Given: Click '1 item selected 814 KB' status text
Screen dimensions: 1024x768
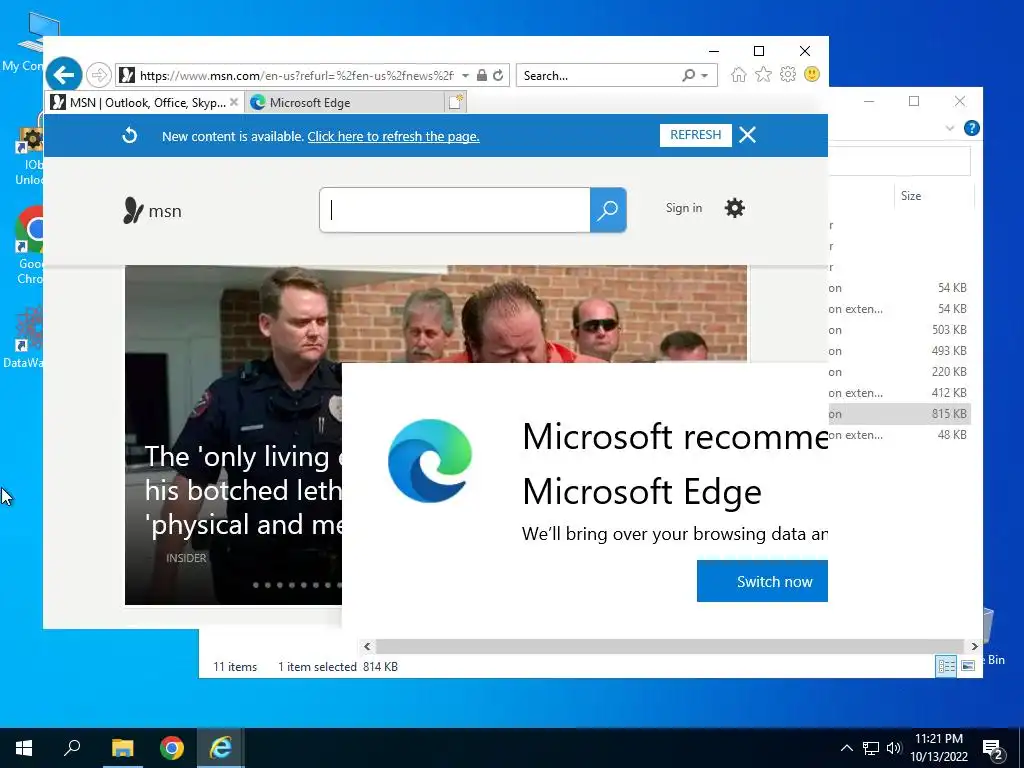Looking at the screenshot, I should 338,667.
